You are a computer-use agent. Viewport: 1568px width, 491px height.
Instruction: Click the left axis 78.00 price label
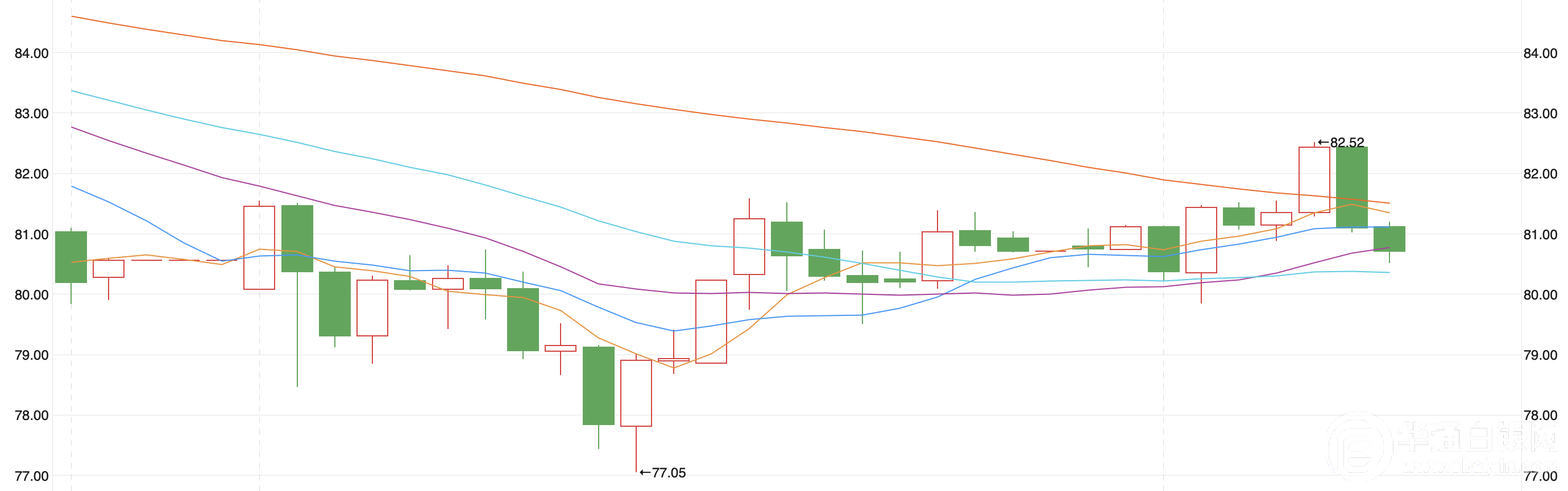coord(32,415)
